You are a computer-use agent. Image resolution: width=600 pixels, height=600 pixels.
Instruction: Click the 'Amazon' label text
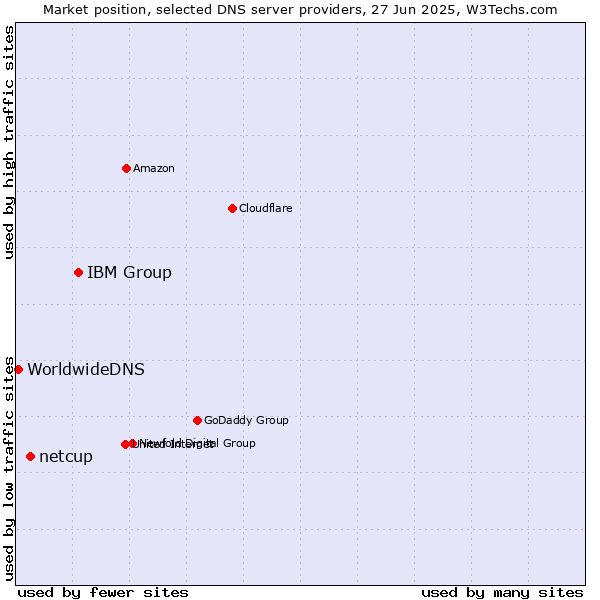[x=154, y=168]
